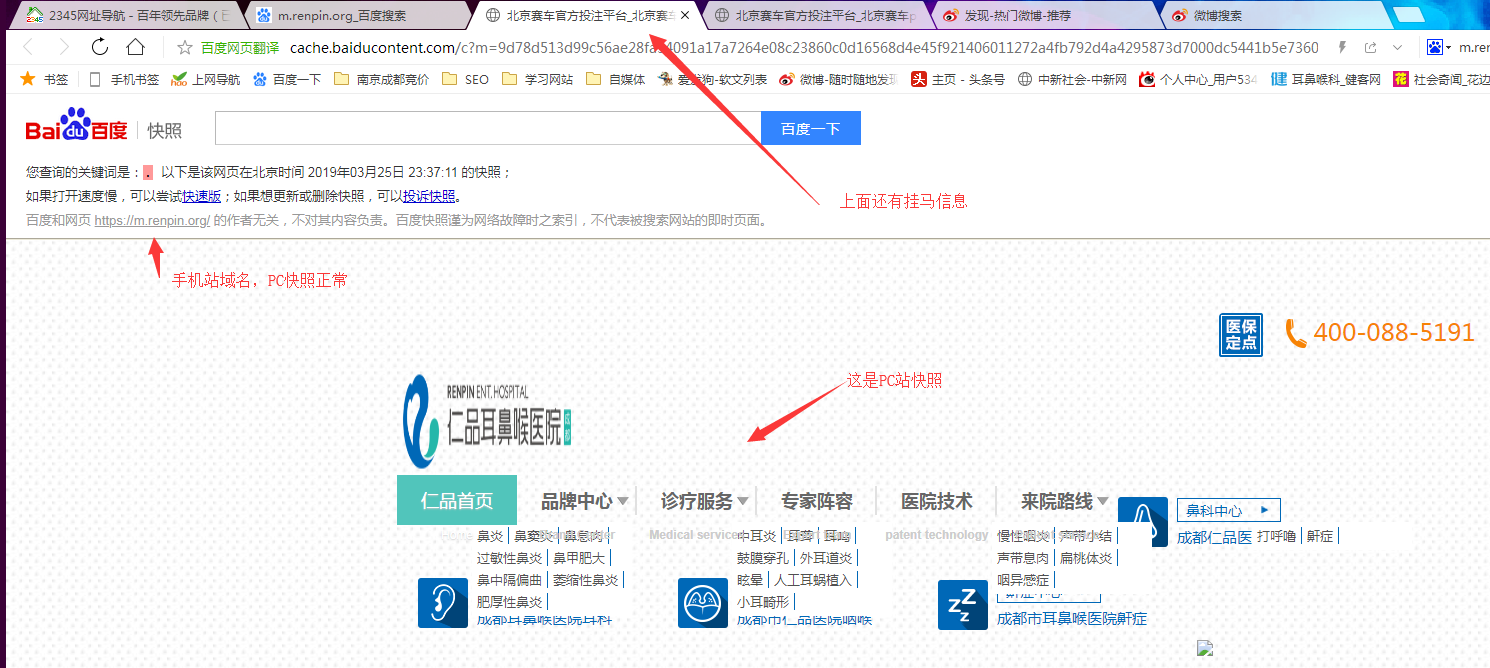Open the 来院路线 nav menu
This screenshot has width=1490, height=668.
1057,501
